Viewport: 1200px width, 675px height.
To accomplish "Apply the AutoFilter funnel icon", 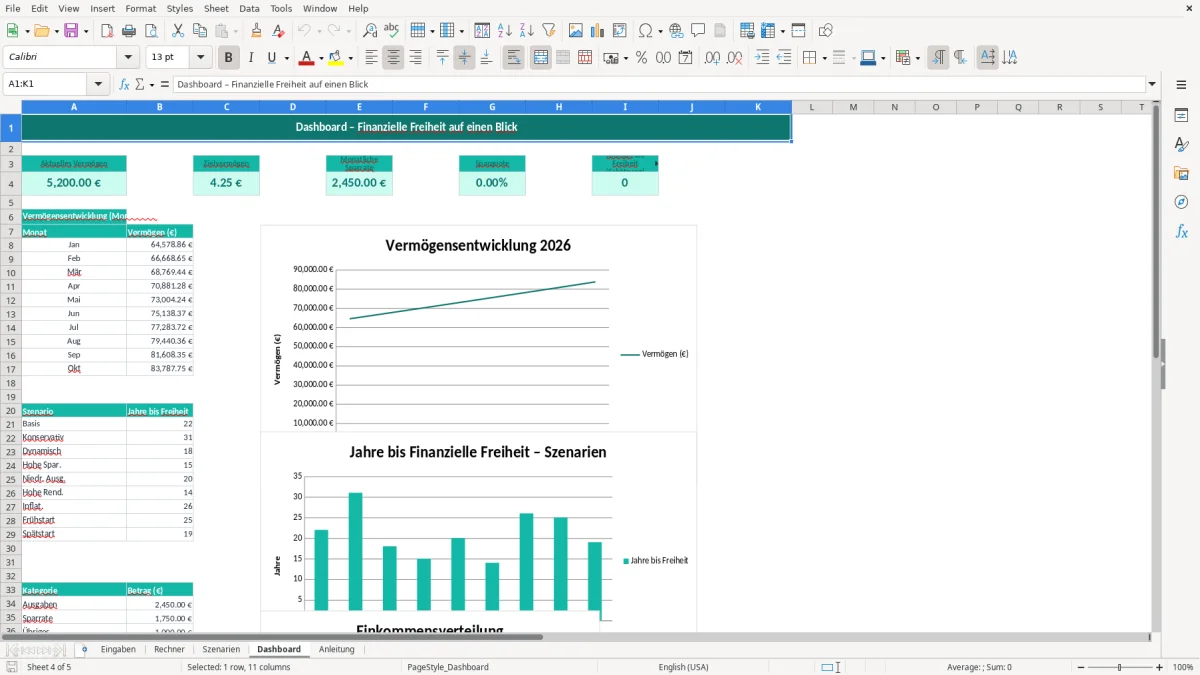I will (x=548, y=31).
